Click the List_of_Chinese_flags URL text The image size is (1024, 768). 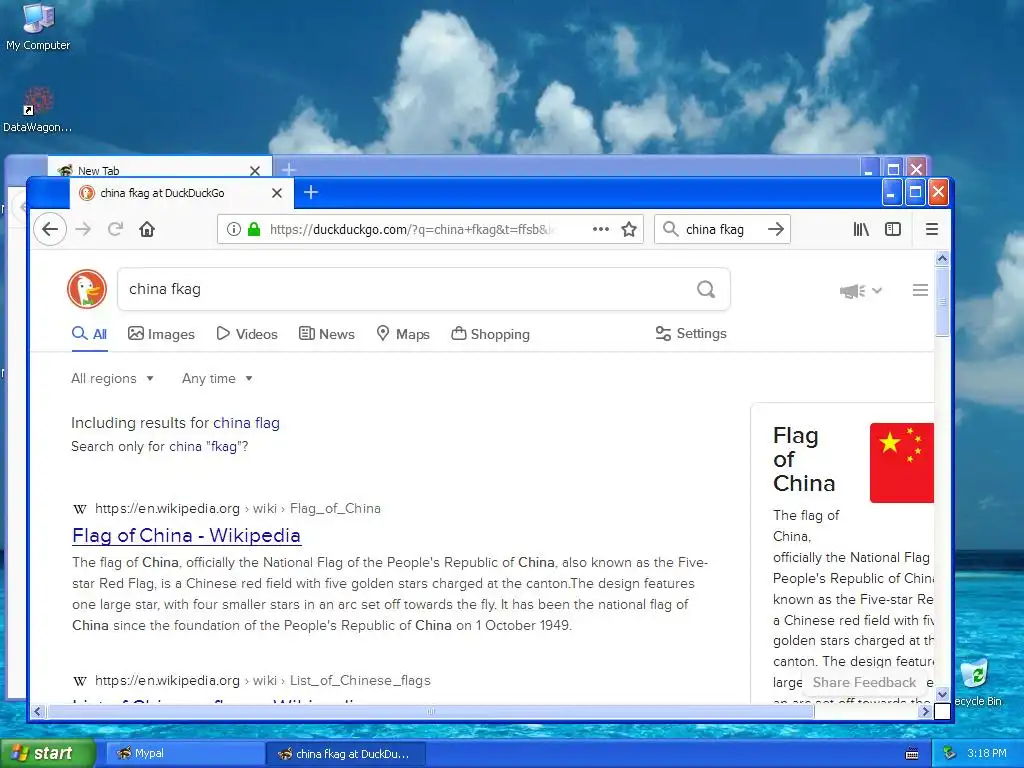pos(360,680)
